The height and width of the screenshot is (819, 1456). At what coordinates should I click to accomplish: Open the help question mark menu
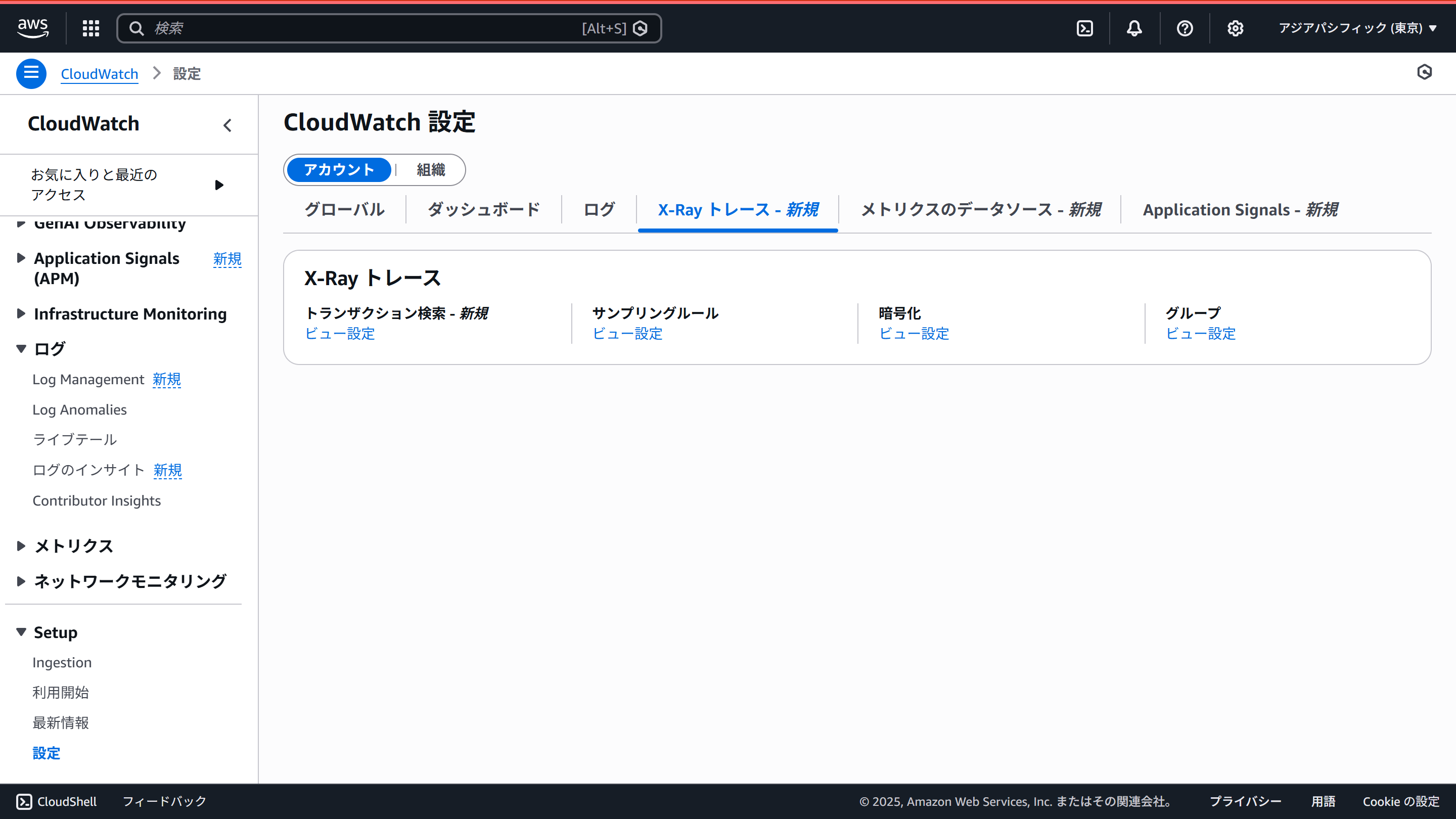coord(1185,28)
